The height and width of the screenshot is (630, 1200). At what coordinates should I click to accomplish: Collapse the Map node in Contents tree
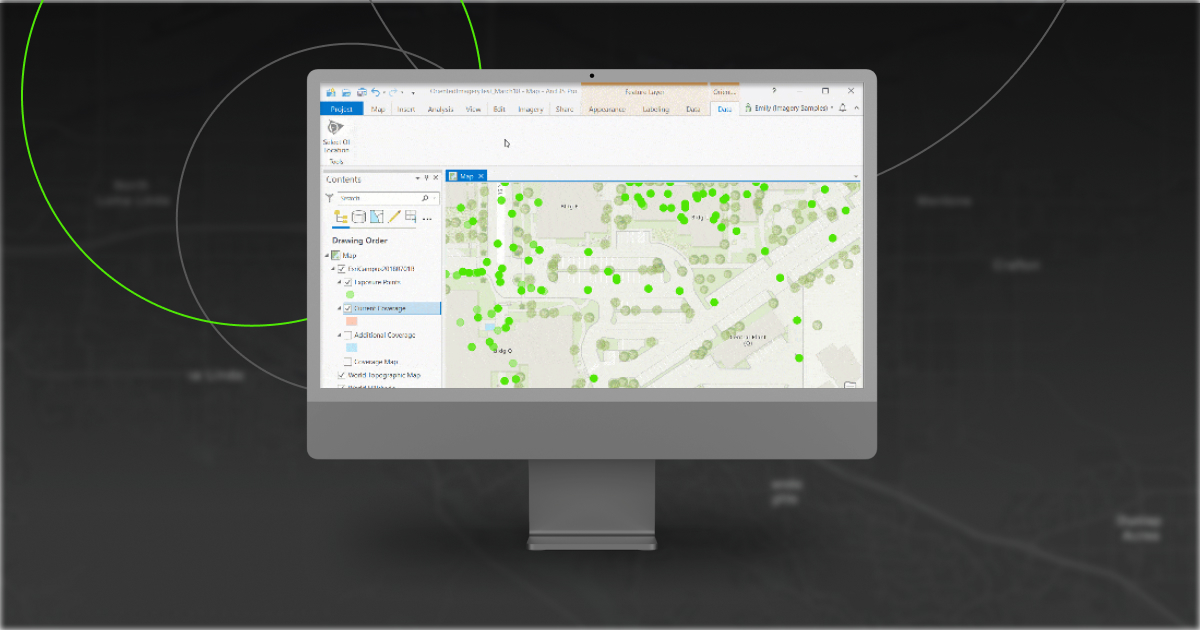pos(327,256)
